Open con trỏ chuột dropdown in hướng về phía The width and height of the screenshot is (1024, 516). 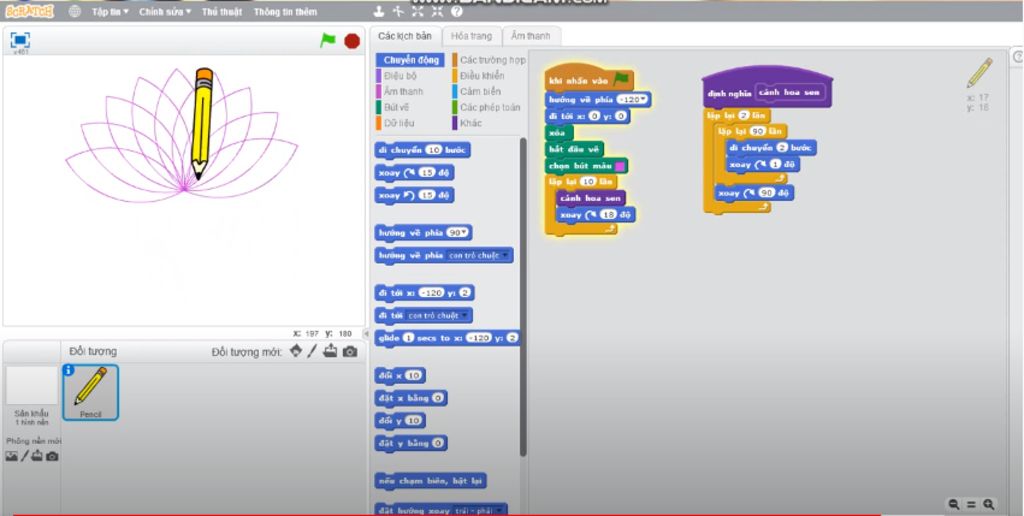[x=506, y=255]
